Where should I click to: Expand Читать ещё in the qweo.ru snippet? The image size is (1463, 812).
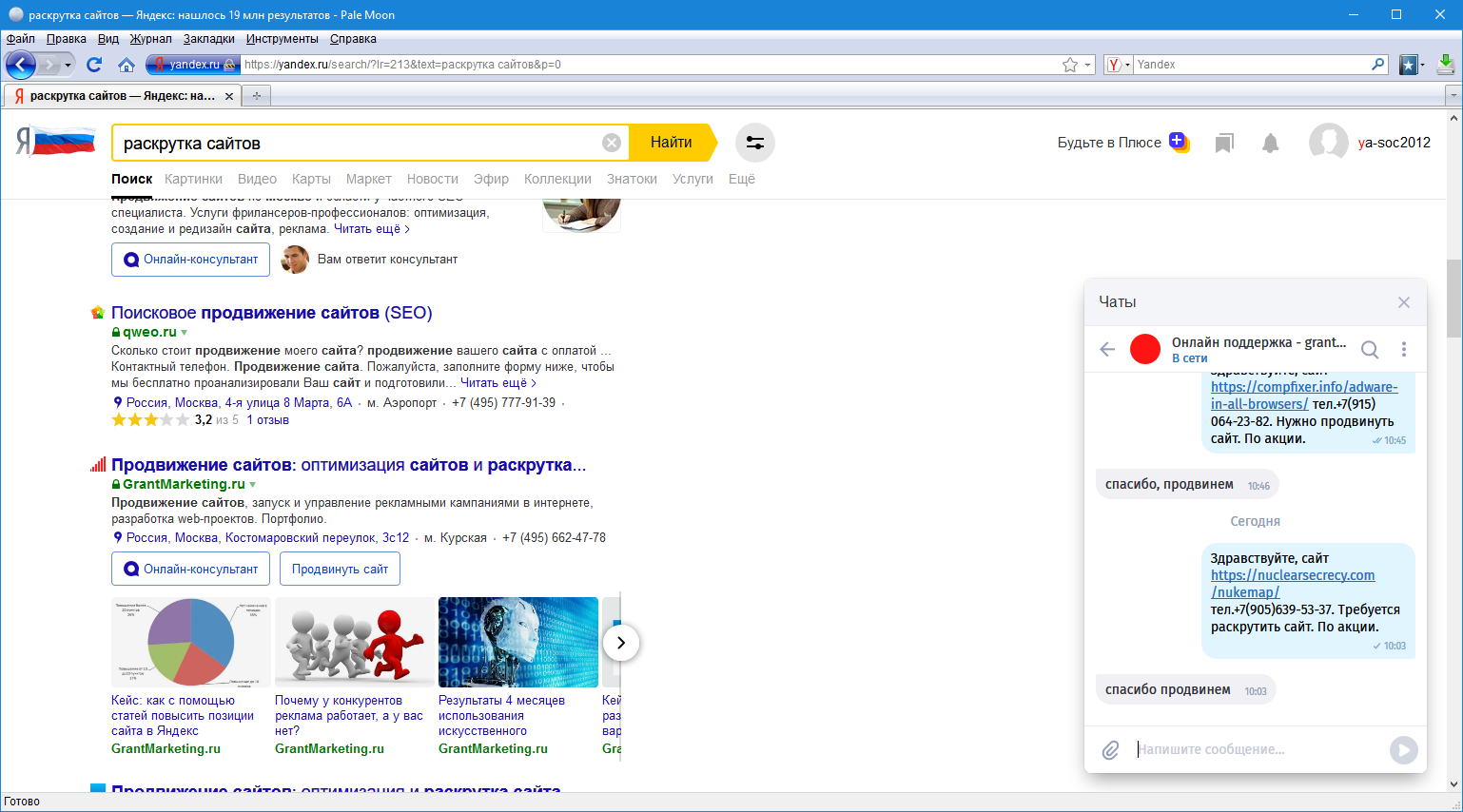click(x=498, y=383)
